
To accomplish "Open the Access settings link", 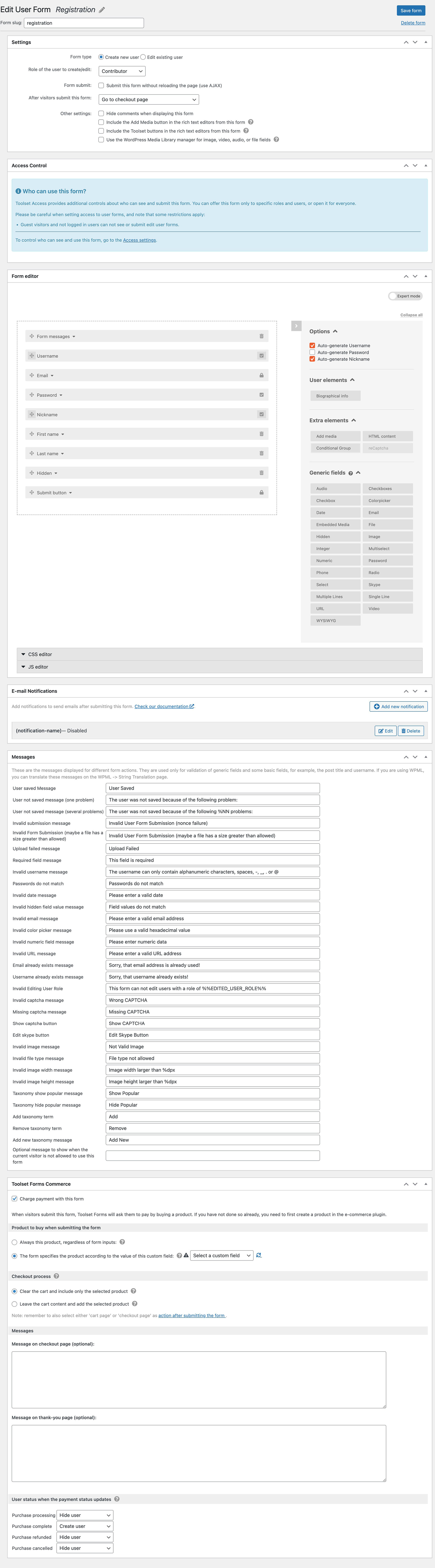I will pyautogui.click(x=140, y=240).
